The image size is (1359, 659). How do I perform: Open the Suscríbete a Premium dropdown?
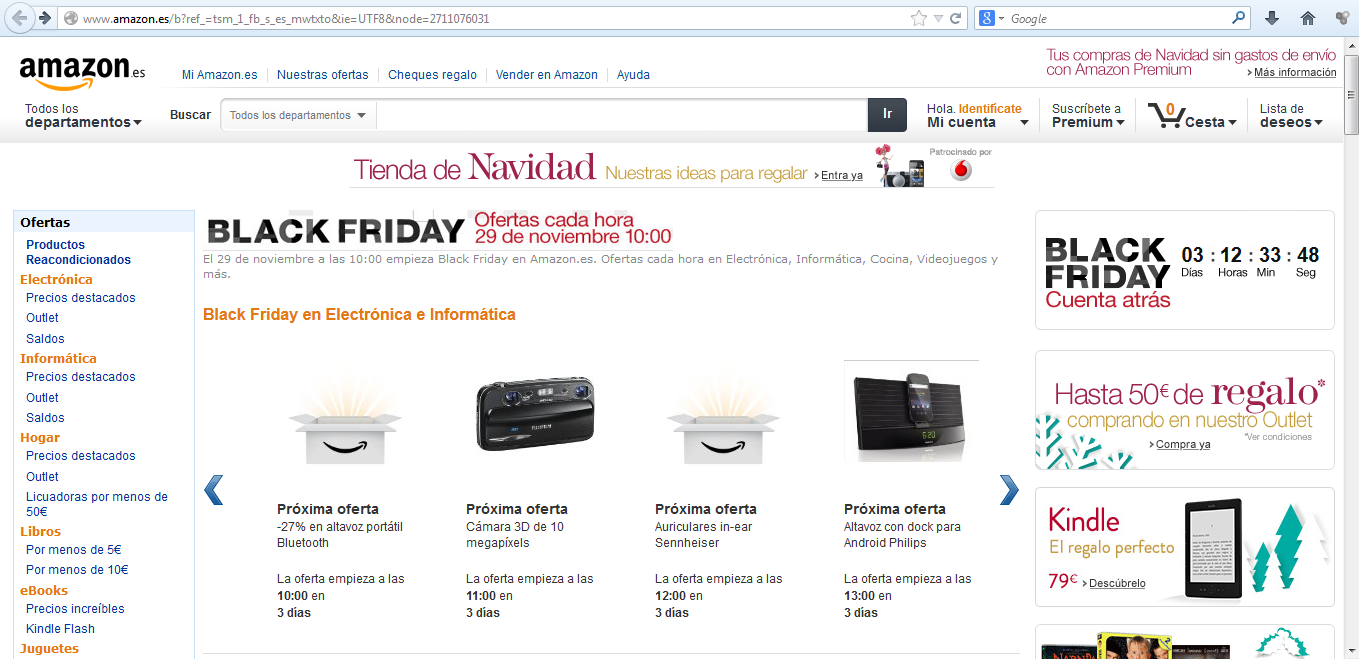1088,115
